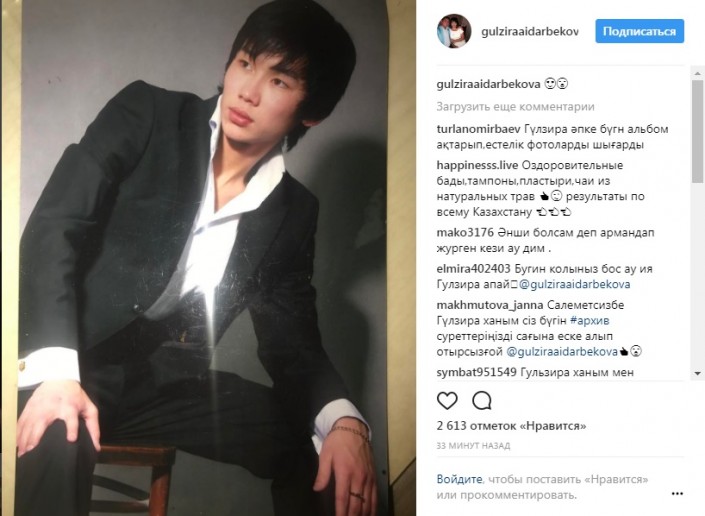Subscribe using the Подписаться button
Image resolution: width=705 pixels, height=516 pixels.
[x=639, y=31]
